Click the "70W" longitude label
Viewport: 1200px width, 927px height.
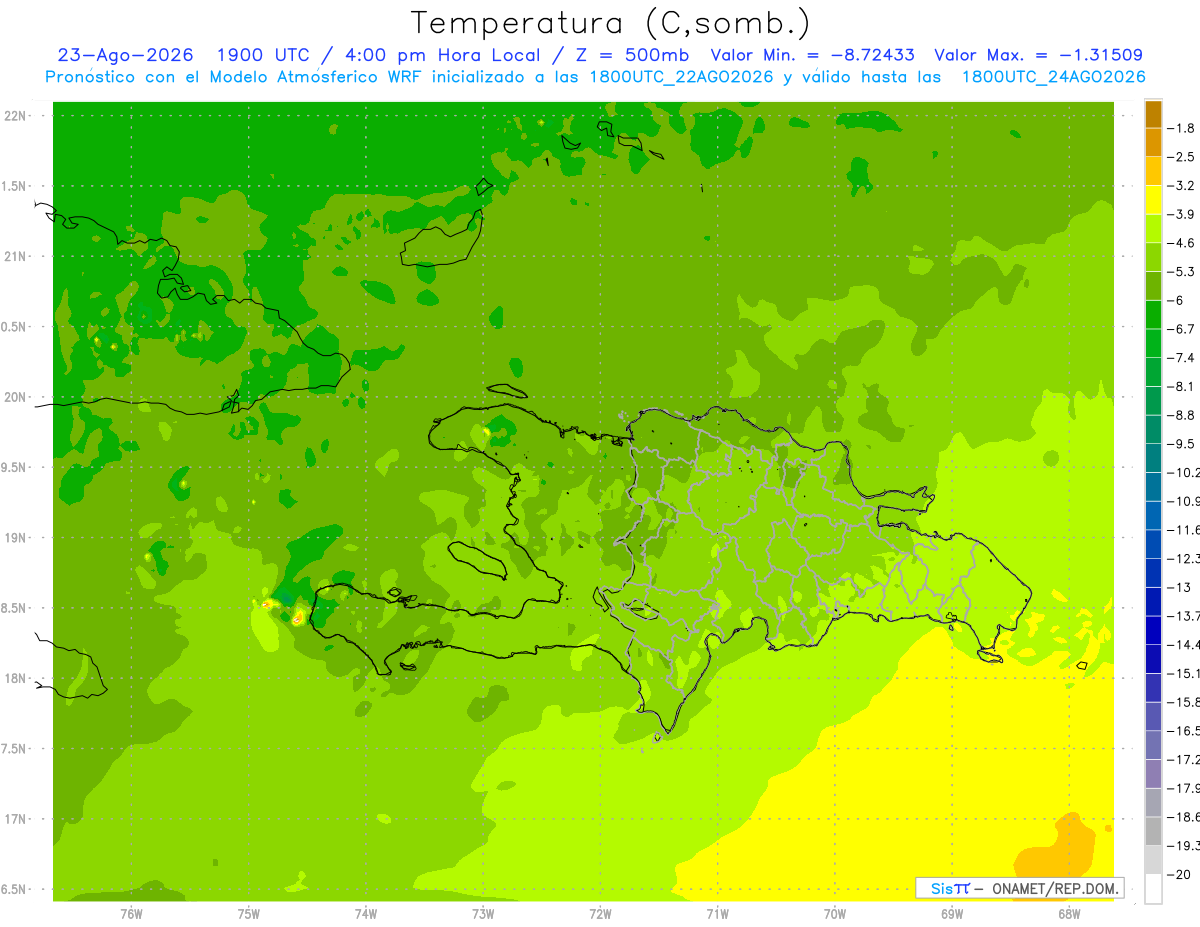coord(835,914)
